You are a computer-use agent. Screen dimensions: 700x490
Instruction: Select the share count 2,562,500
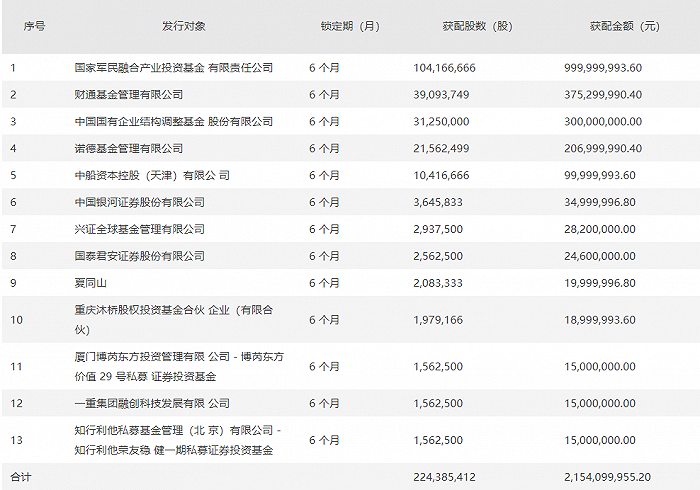click(x=438, y=256)
